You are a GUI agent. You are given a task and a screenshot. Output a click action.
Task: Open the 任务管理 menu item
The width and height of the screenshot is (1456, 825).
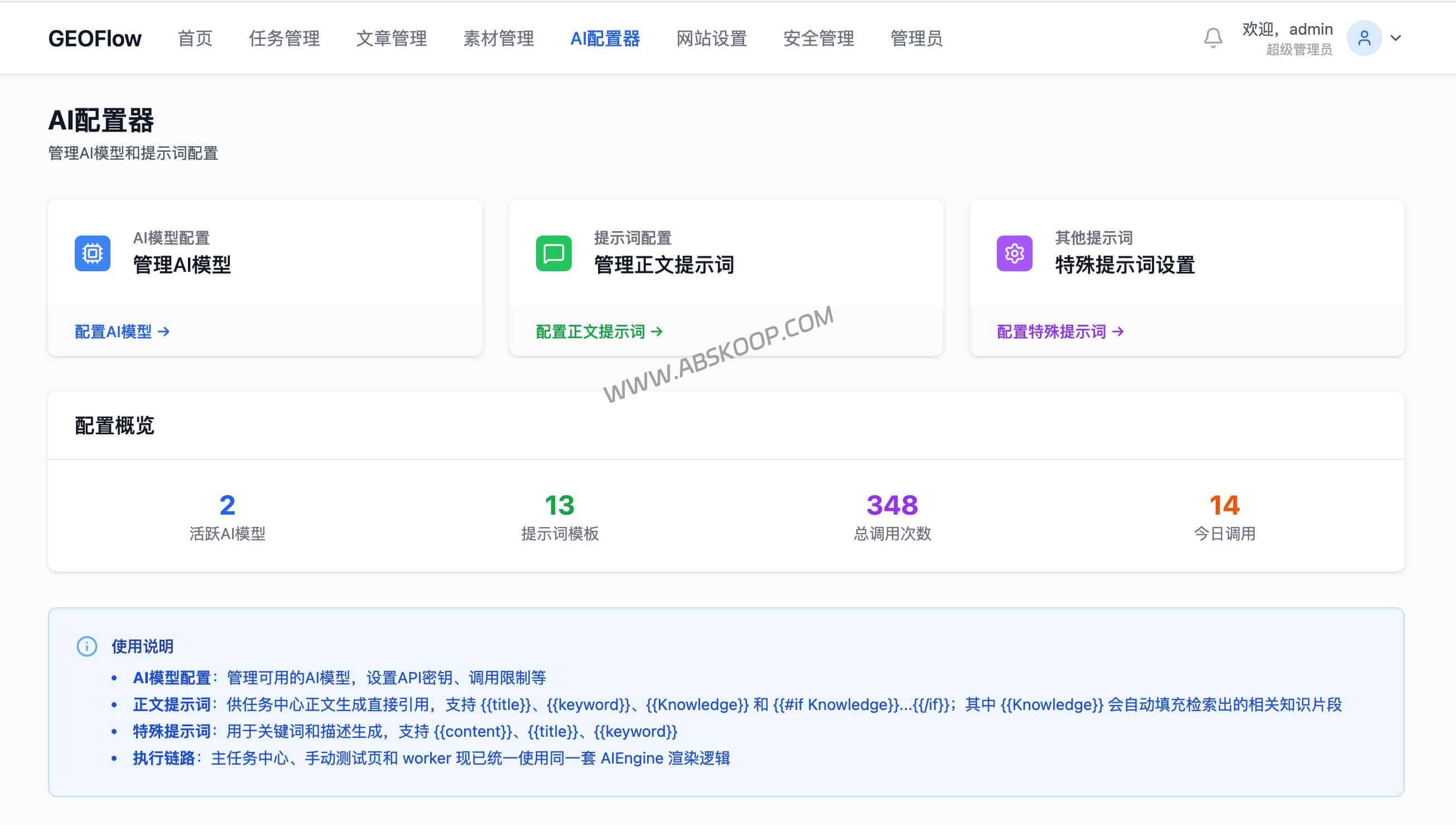(285, 39)
